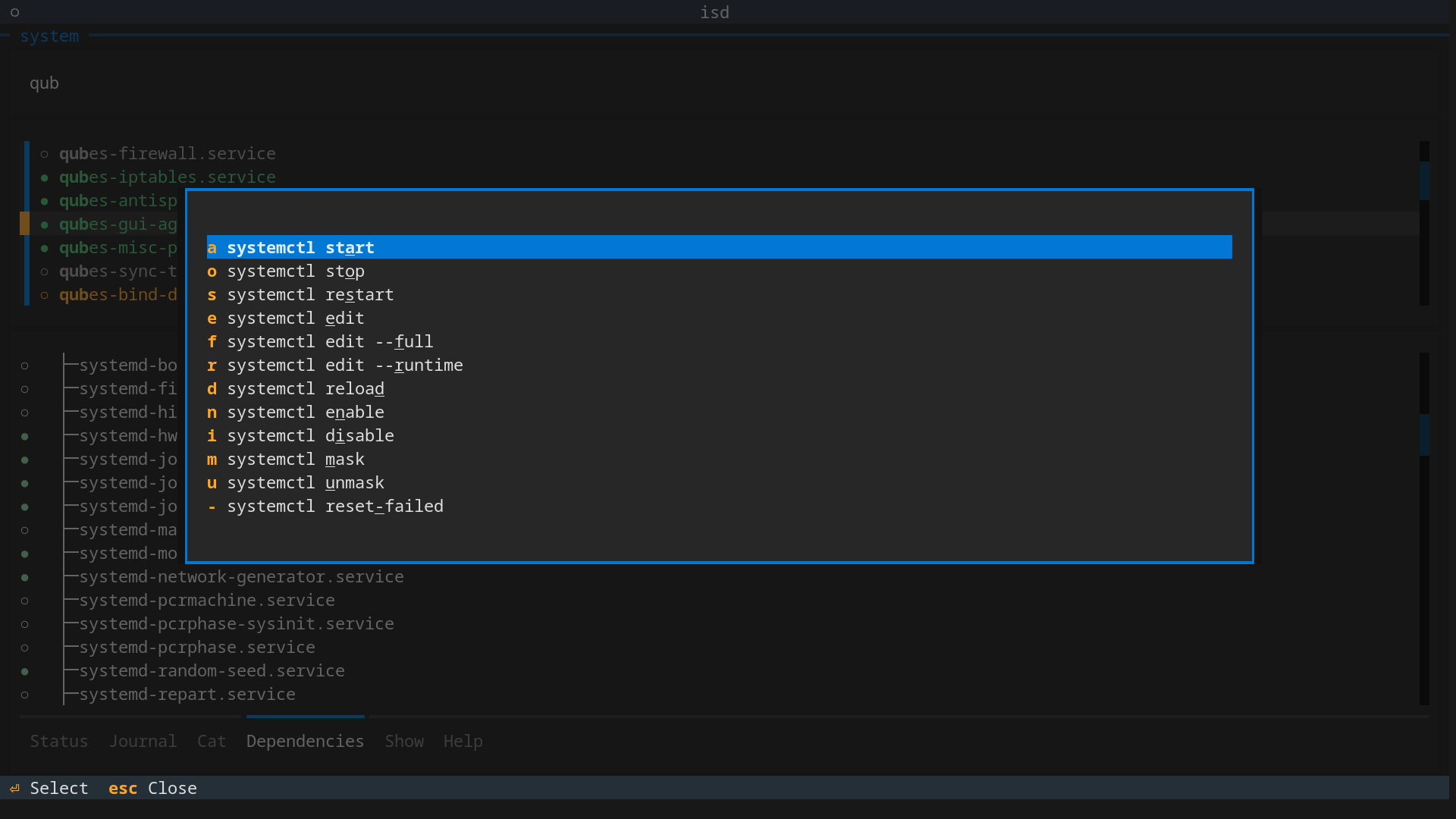Open the Help tab
Screen dimensions: 1456x819
[x=463, y=741]
